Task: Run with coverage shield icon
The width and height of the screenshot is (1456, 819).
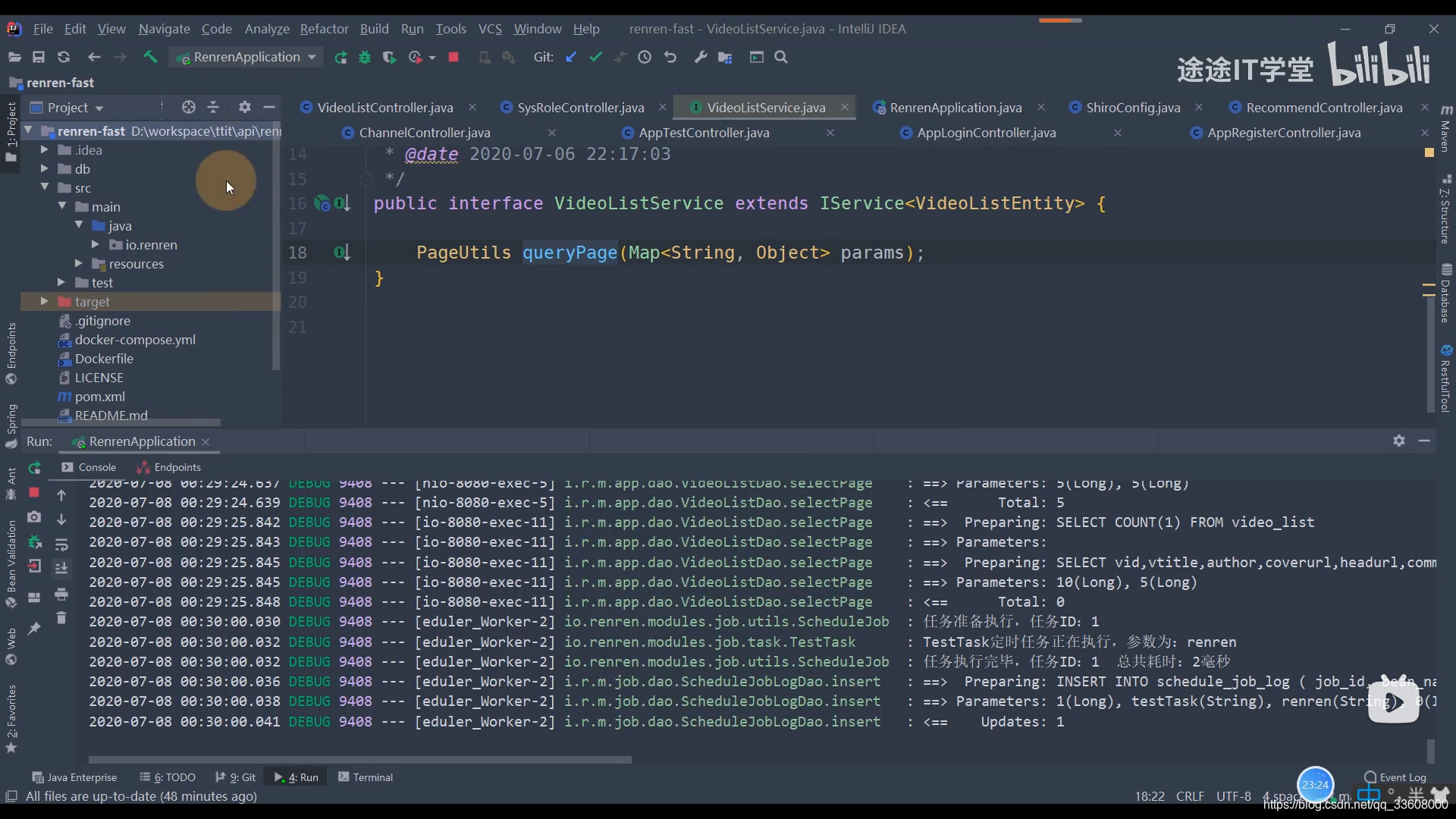Action: tap(390, 57)
